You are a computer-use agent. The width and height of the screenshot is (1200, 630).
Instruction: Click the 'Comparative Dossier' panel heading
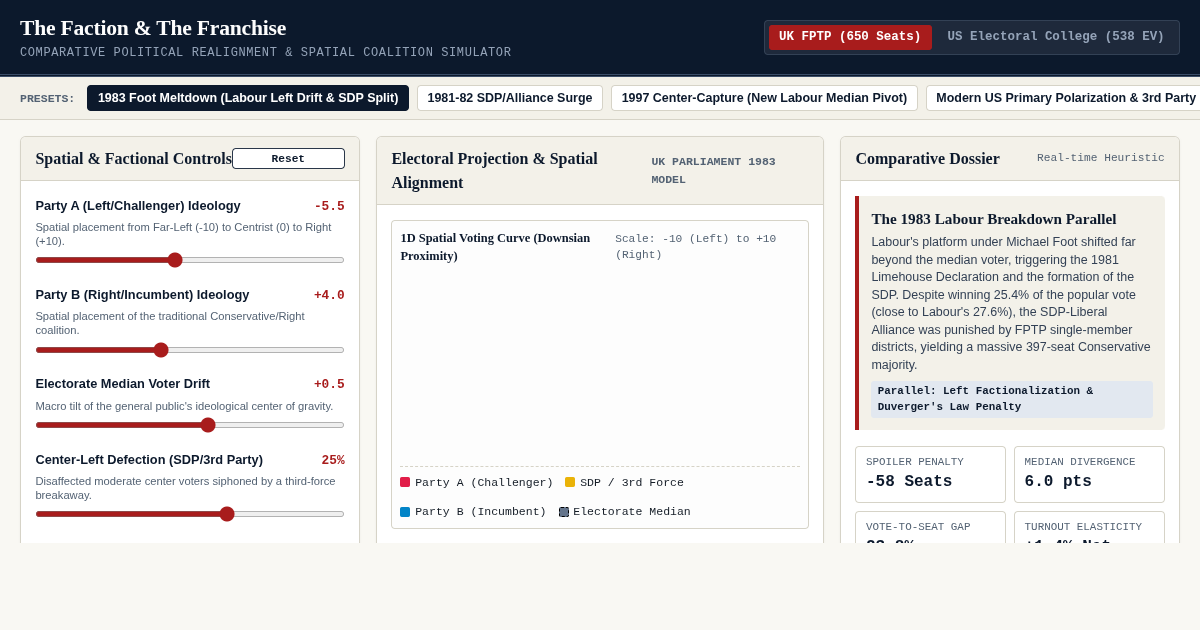coord(927,158)
